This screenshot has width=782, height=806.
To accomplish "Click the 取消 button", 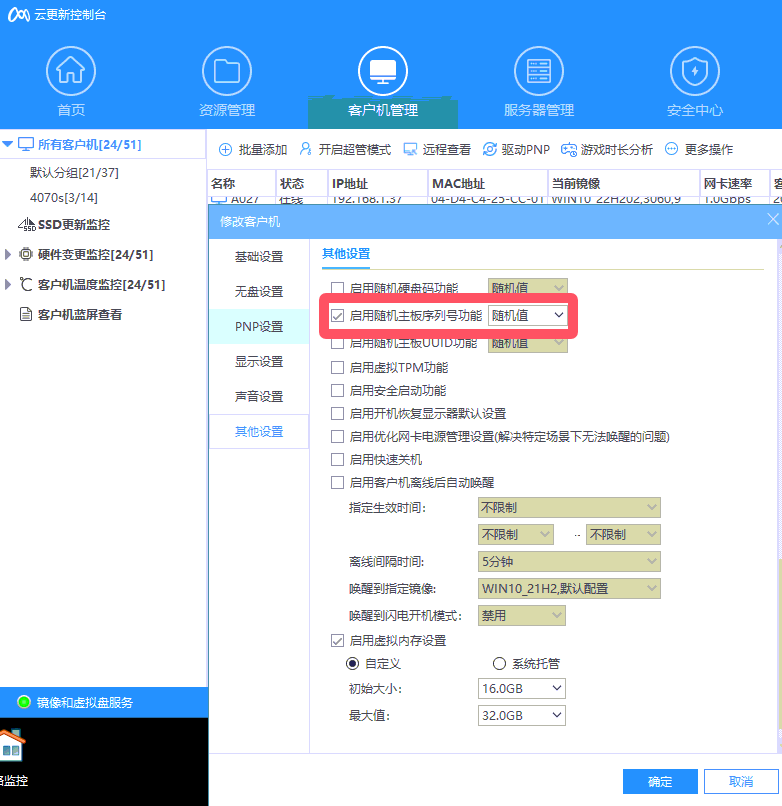I will 741,781.
